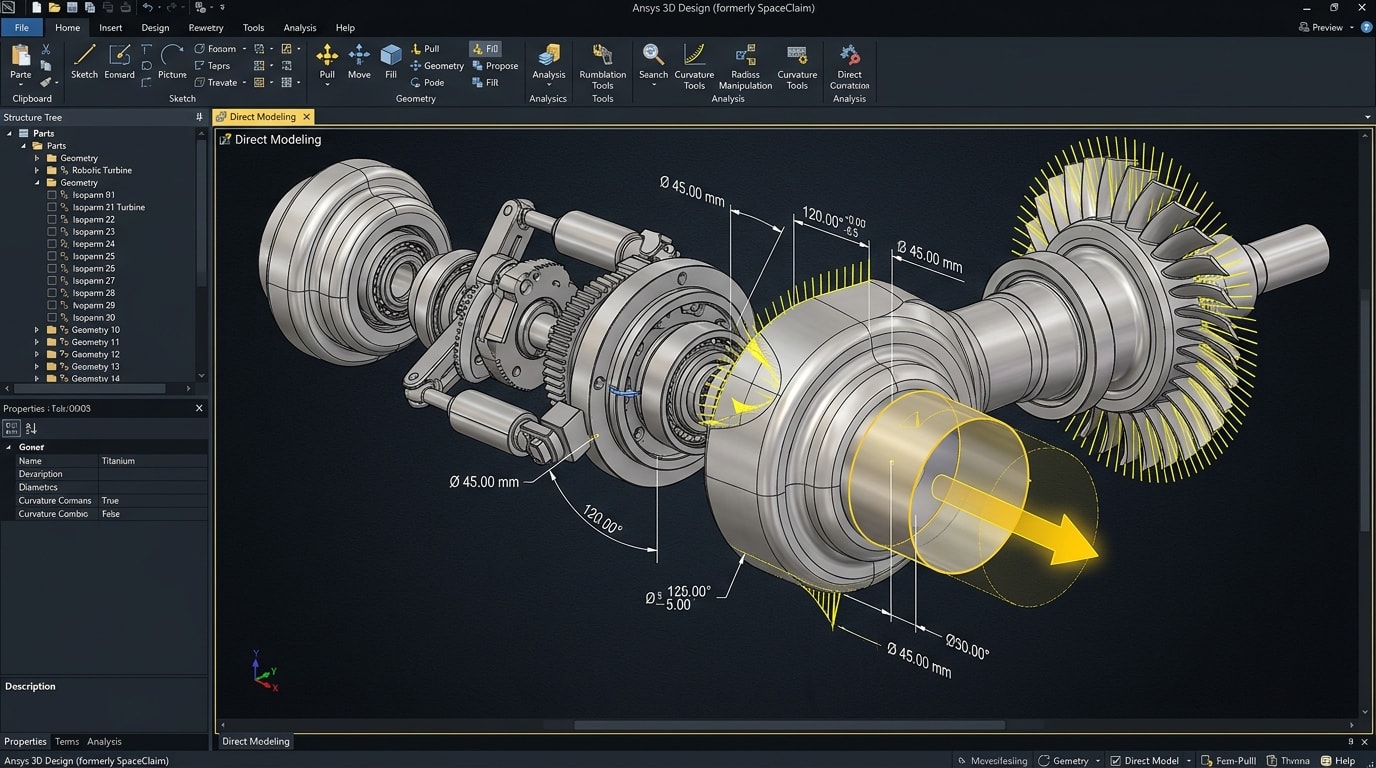Close the Properties panel

[199, 408]
